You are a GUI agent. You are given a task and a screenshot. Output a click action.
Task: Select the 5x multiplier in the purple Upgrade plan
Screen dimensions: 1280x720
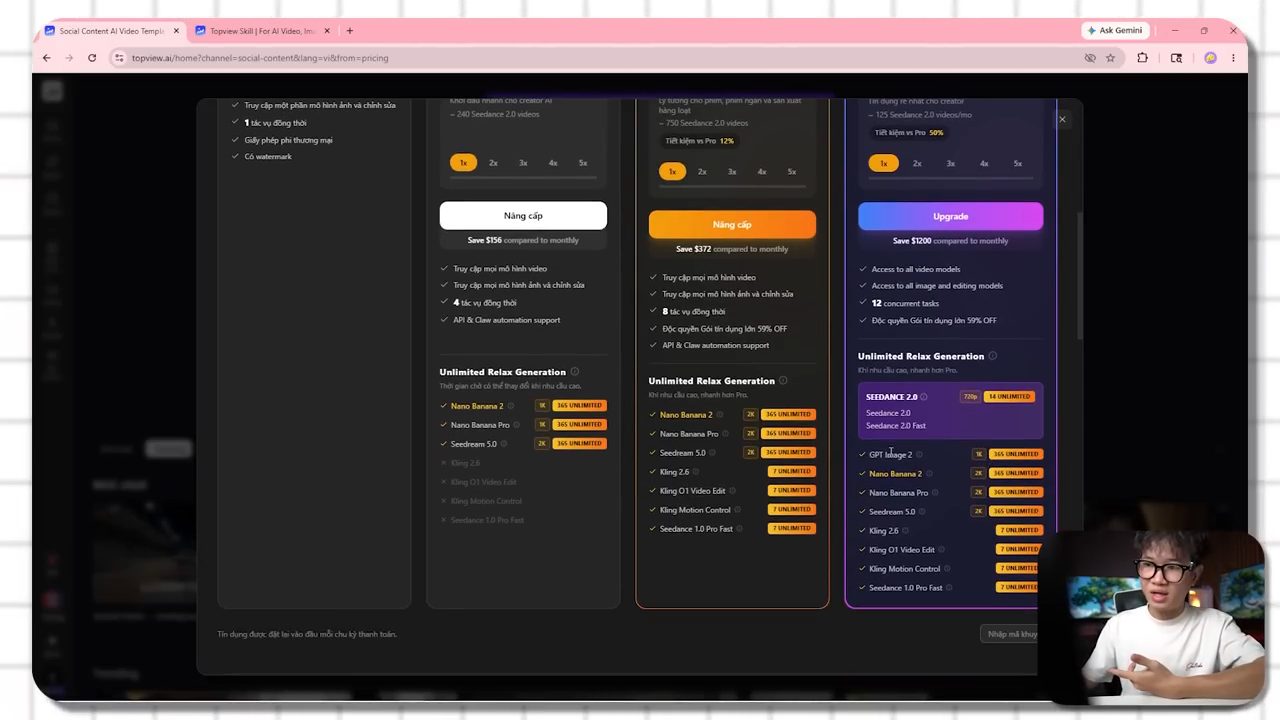point(1017,164)
